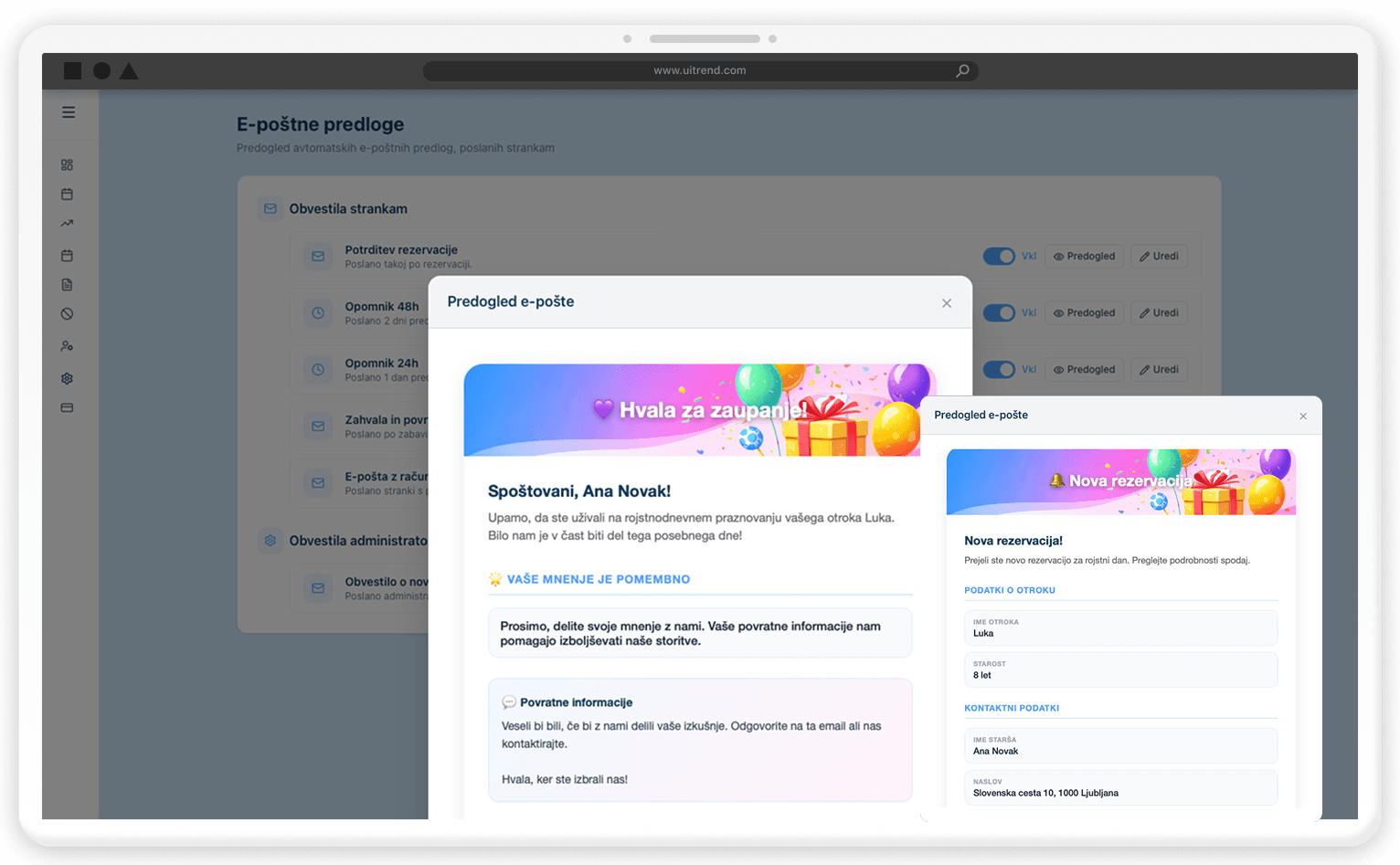Close the large Predogled e-pošte dialog

click(947, 303)
